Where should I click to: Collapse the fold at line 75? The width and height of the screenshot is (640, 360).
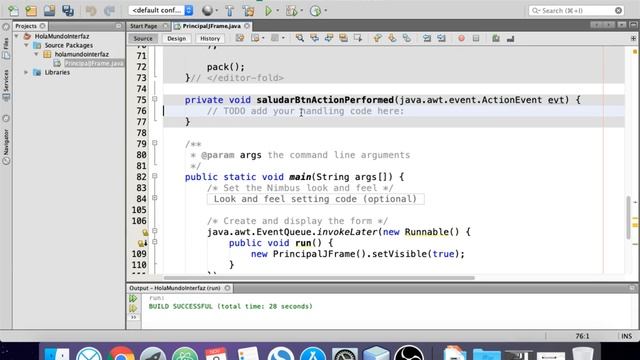point(155,99)
